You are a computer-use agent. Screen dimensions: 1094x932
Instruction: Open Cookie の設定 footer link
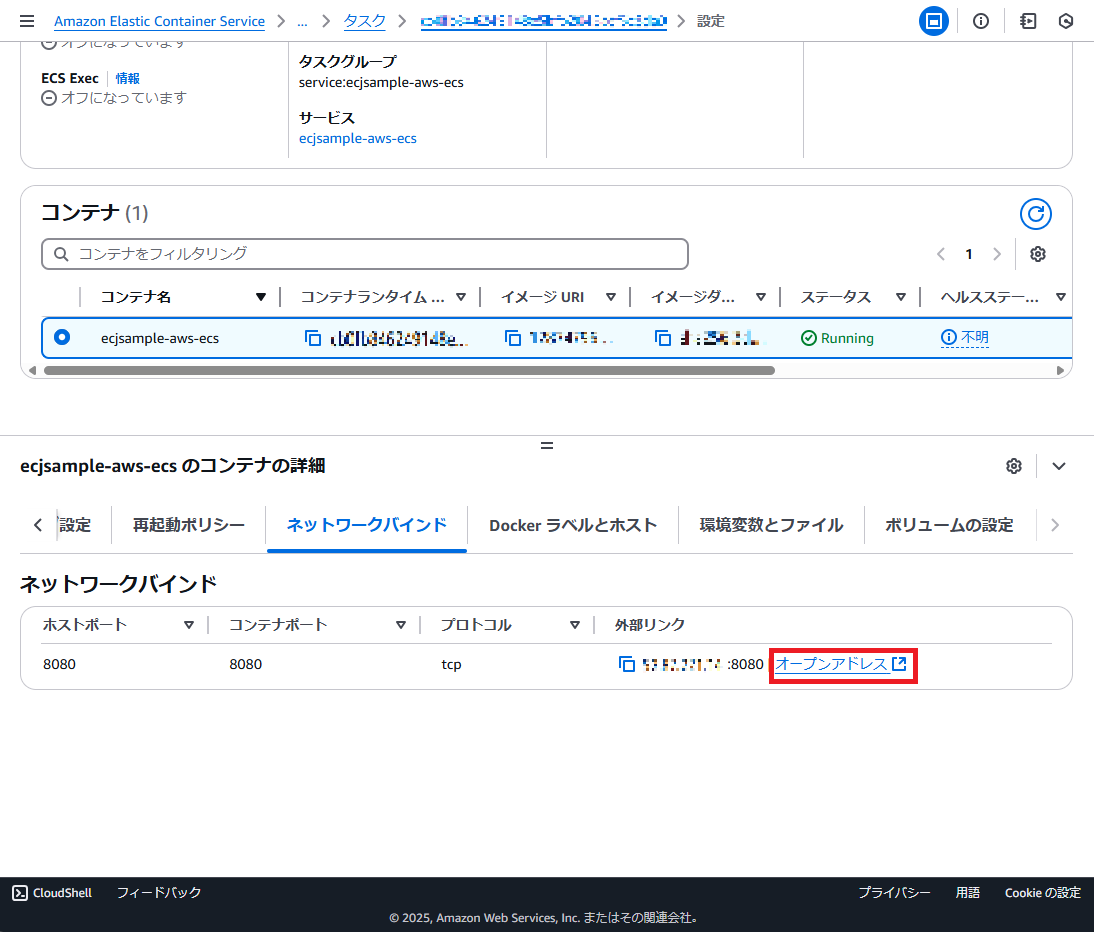tap(1042, 893)
